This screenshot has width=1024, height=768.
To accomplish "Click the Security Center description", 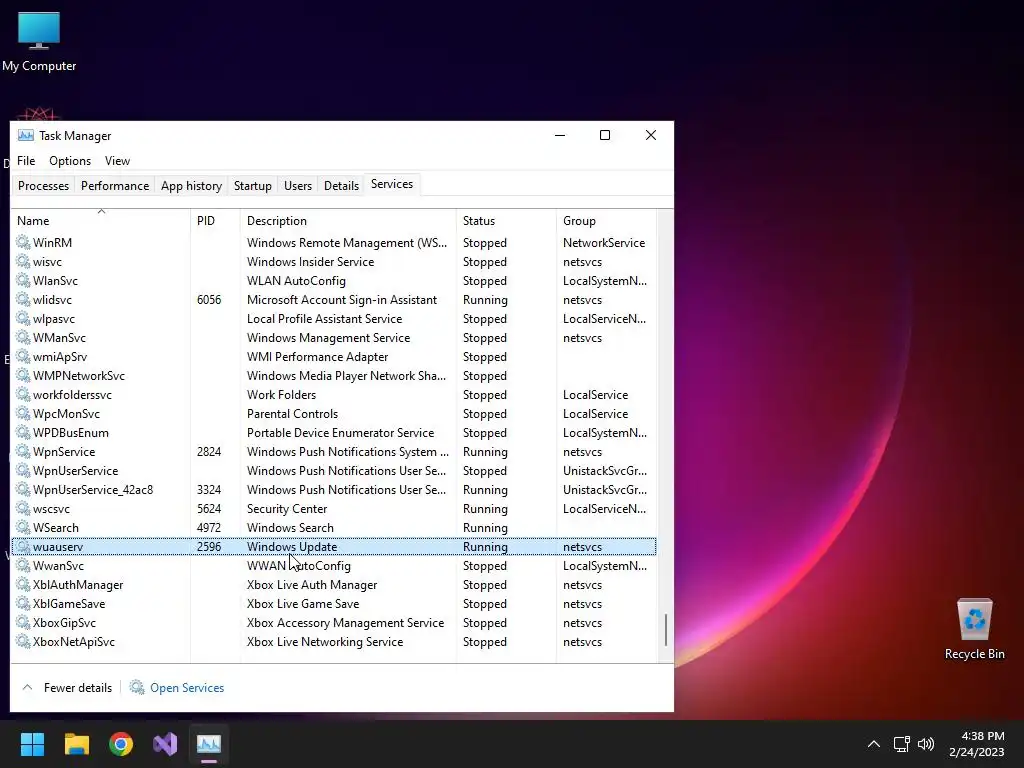I will (x=287, y=508).
